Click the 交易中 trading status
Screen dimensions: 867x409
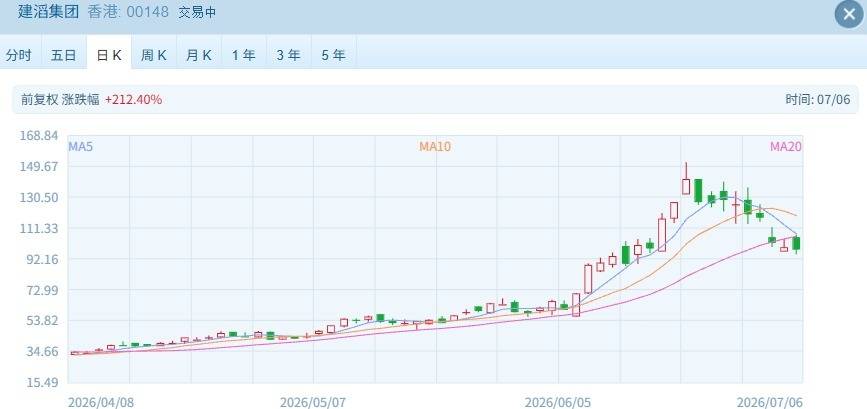pos(196,13)
